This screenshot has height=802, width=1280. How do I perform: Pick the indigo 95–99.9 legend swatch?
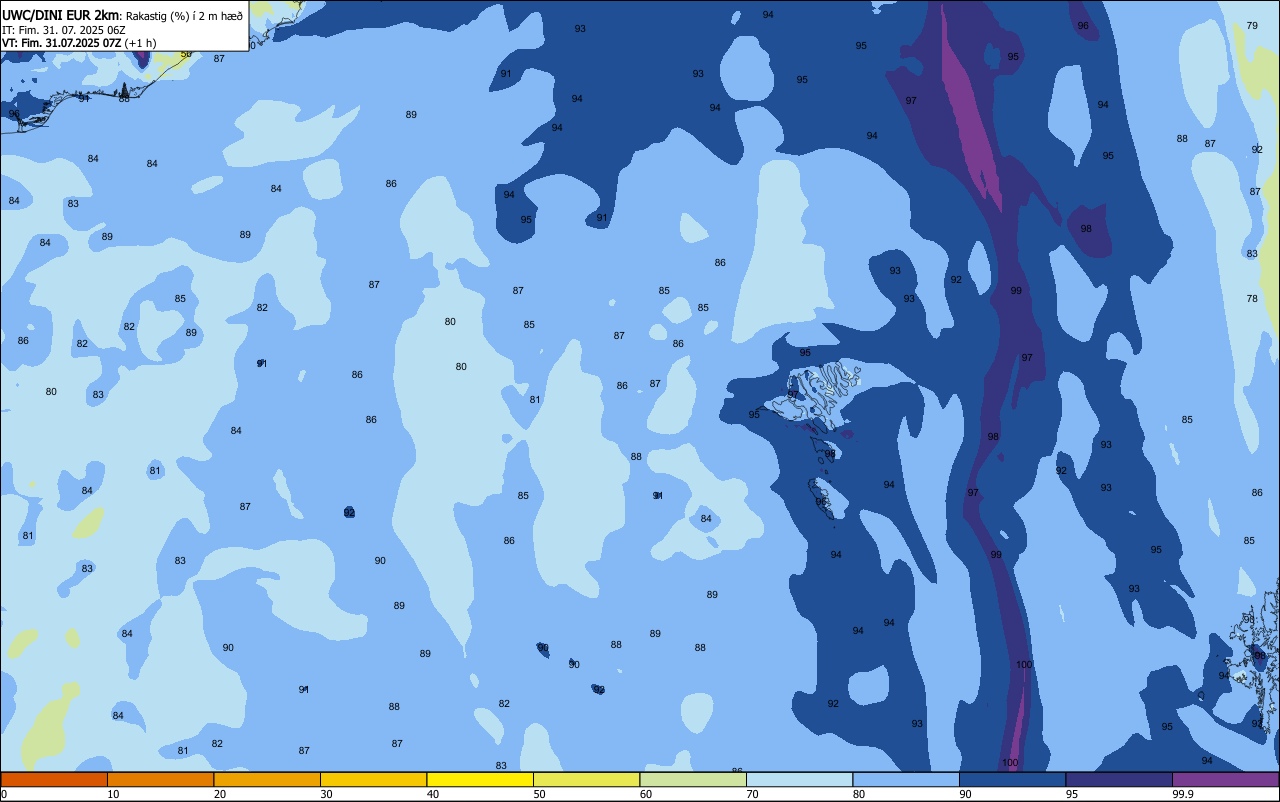point(1119,779)
